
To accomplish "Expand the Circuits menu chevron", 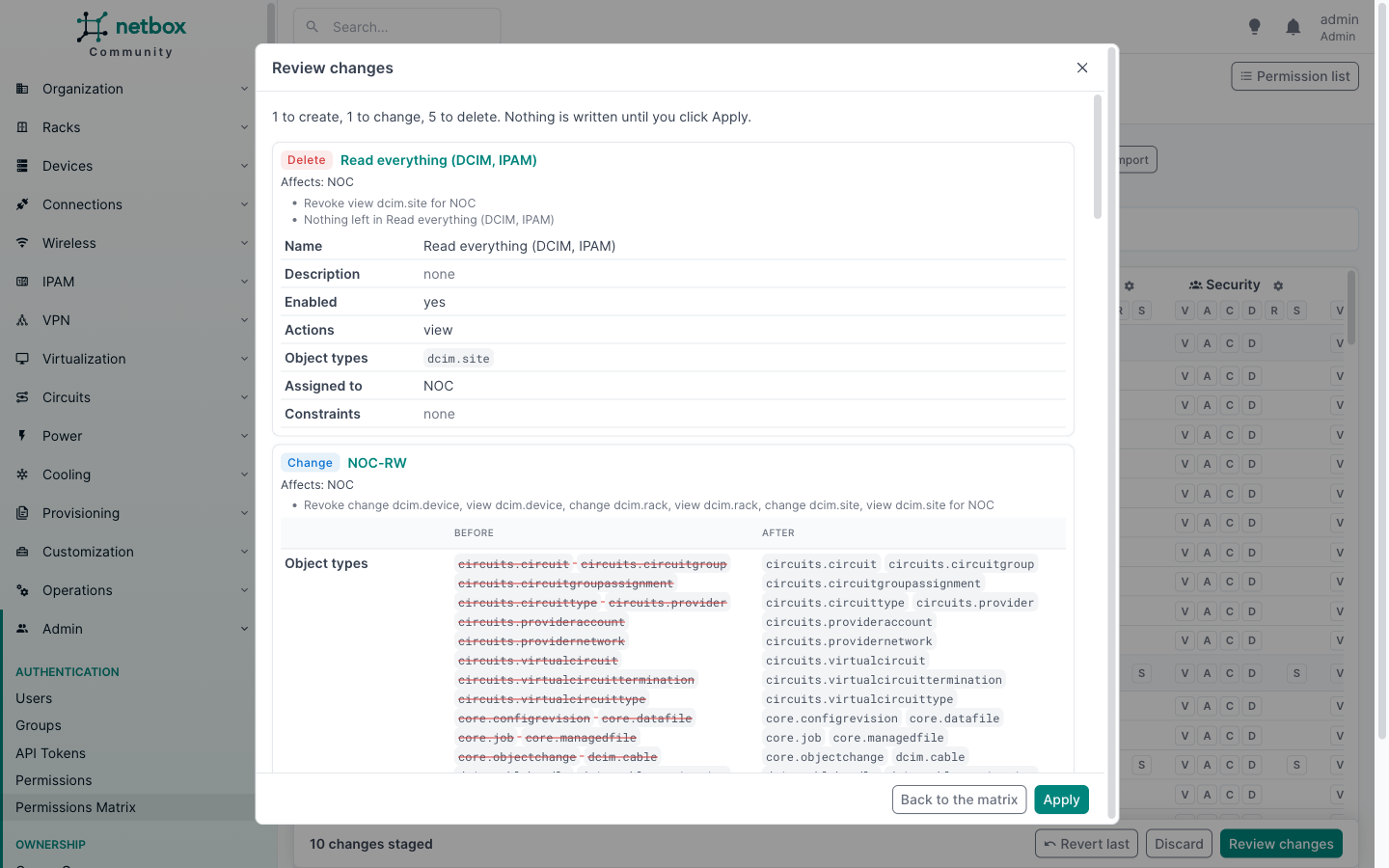I will [244, 397].
